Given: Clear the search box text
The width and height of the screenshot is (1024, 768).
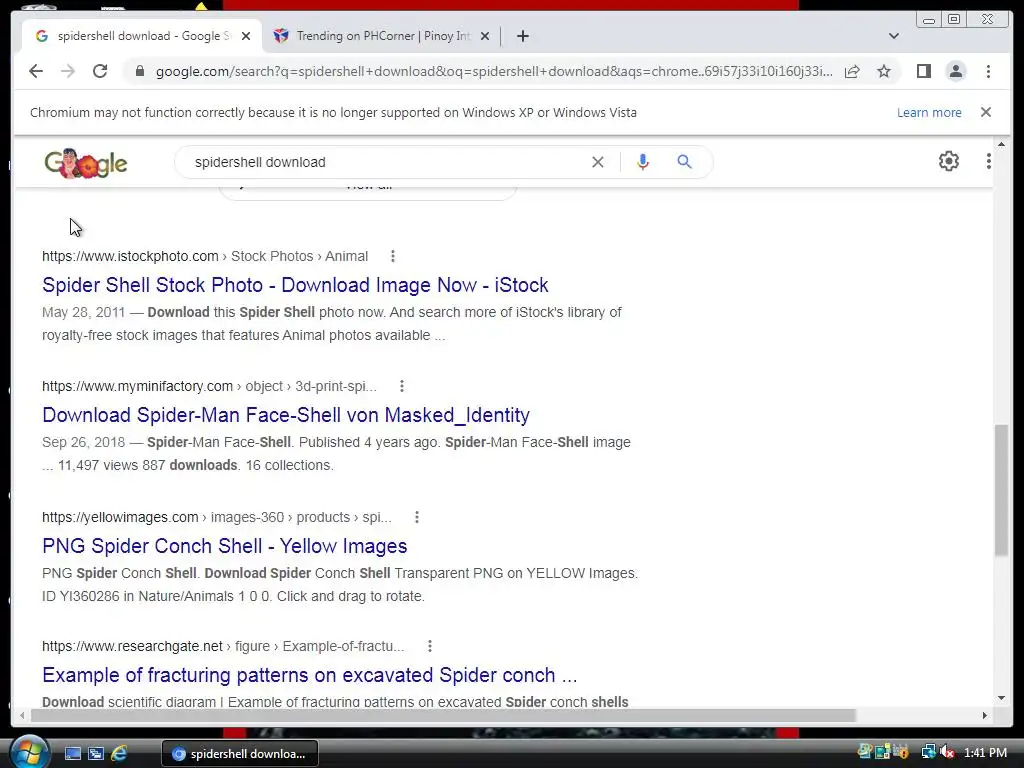Looking at the screenshot, I should [598, 162].
